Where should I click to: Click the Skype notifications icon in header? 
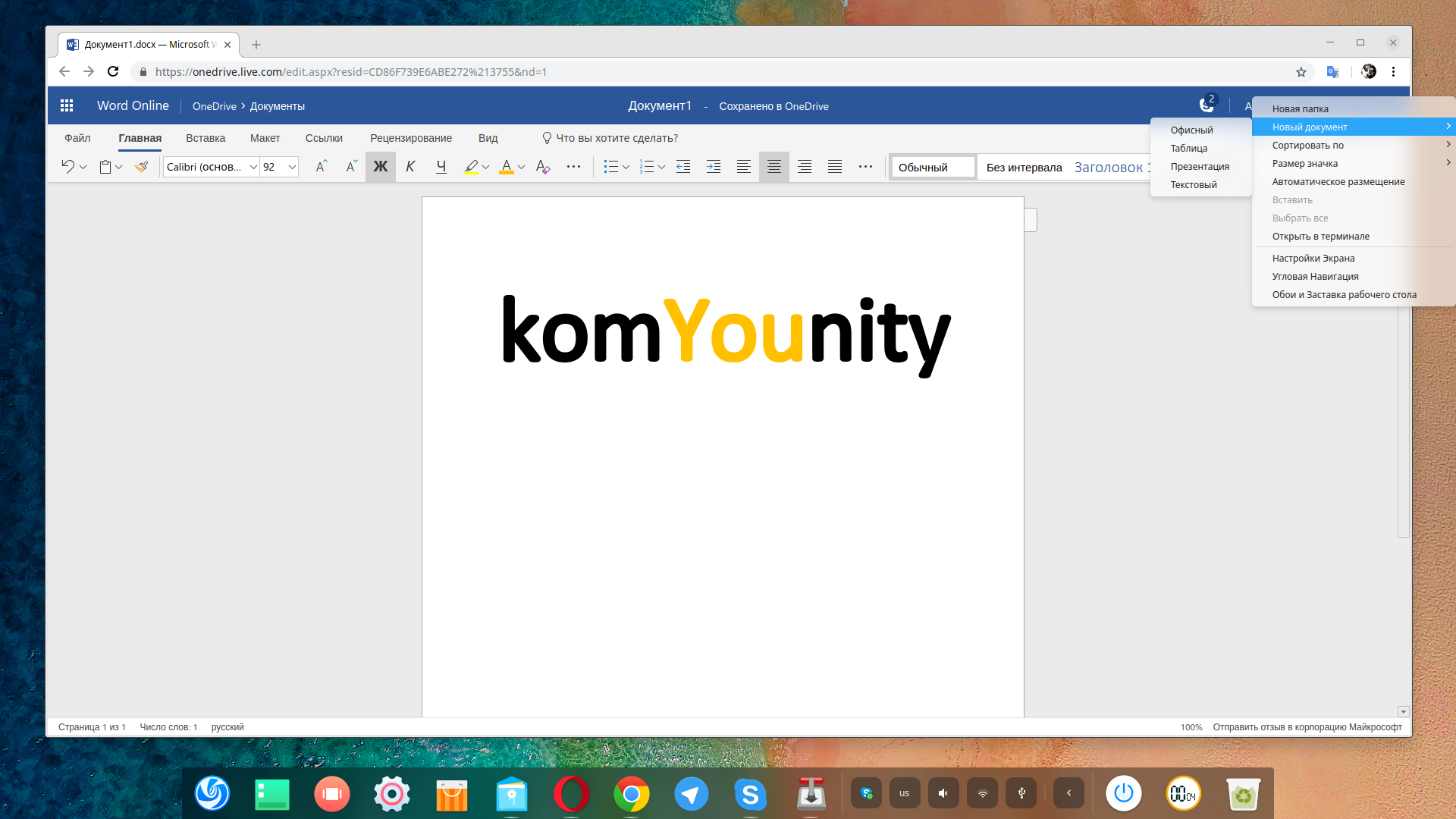click(1206, 105)
